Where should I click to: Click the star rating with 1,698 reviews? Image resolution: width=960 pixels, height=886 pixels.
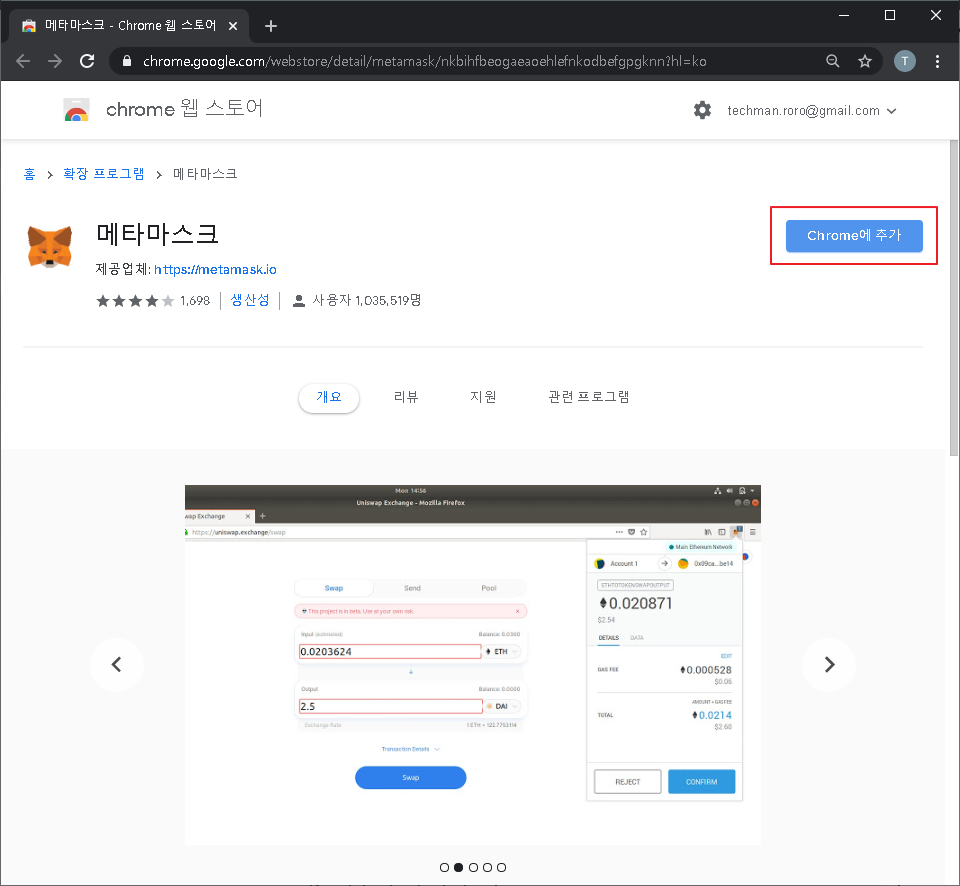(153, 301)
